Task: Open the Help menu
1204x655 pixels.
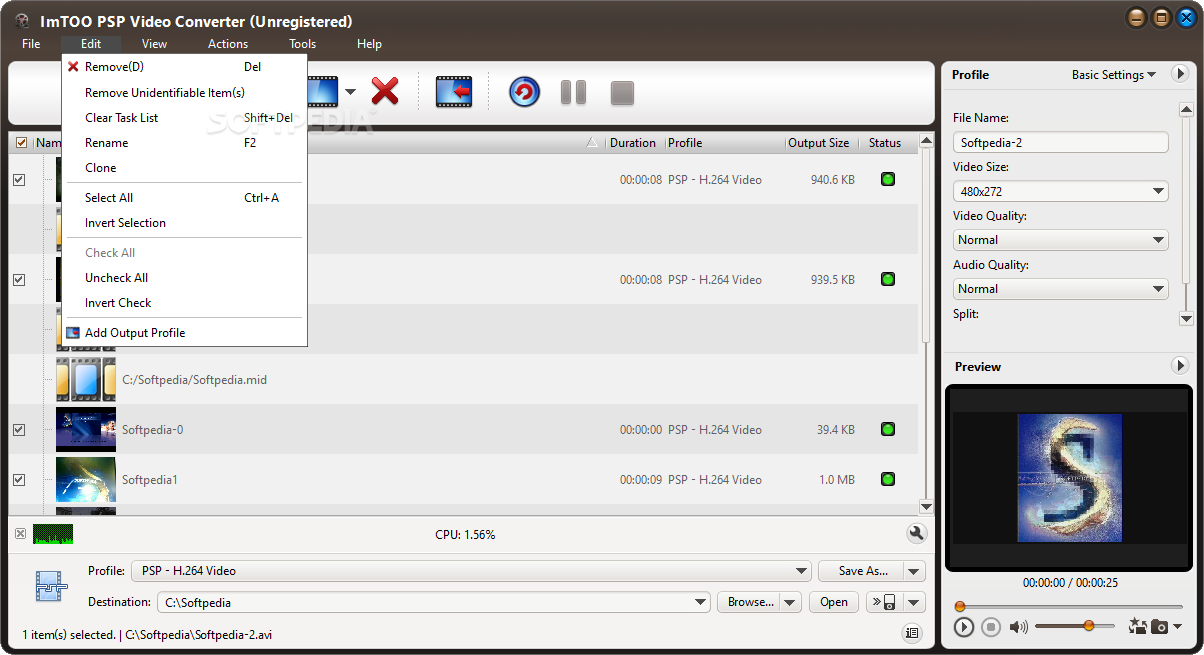Action: 369,44
